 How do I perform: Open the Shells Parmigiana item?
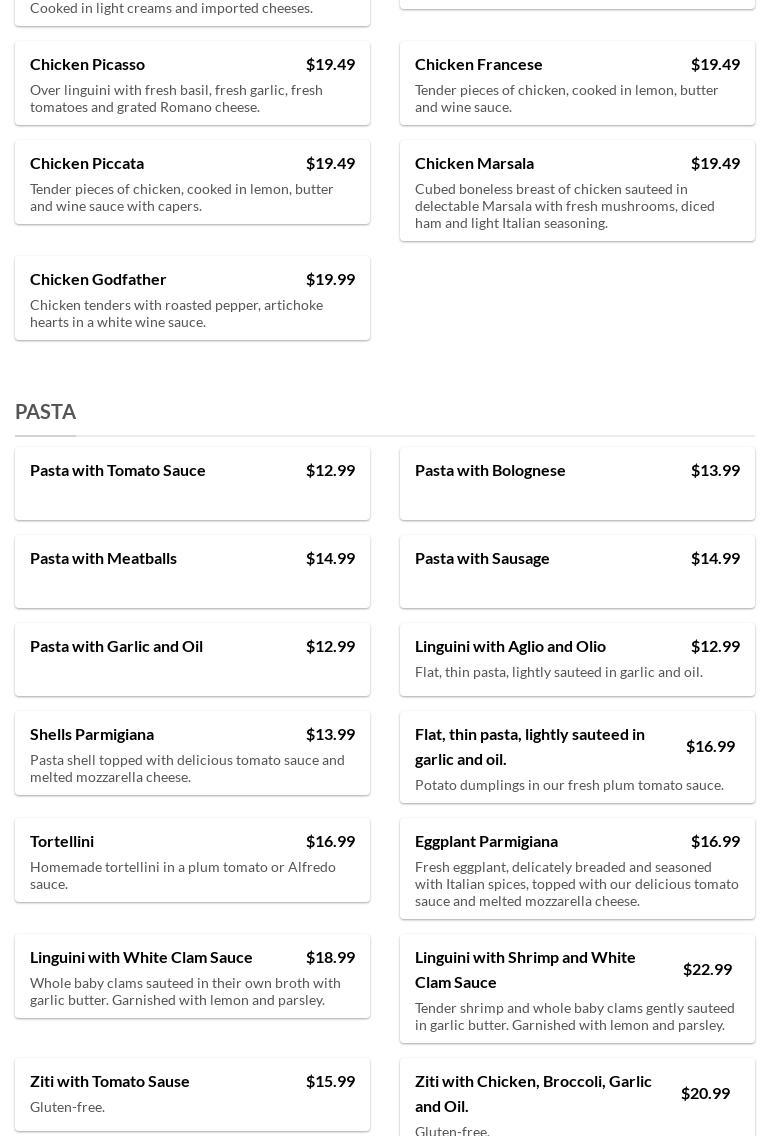click(x=192, y=753)
